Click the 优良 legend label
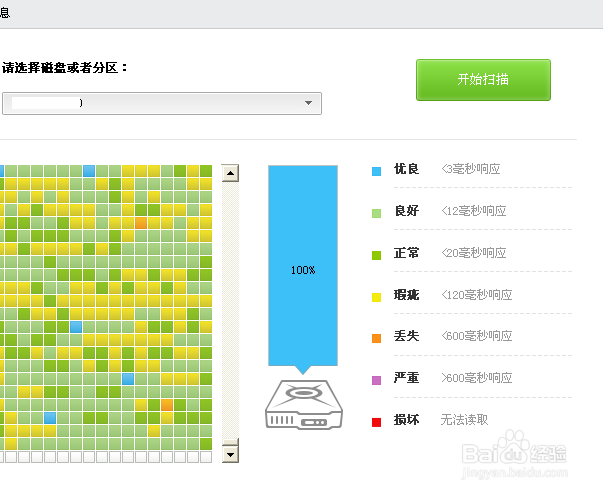This screenshot has width=603, height=494. click(x=406, y=169)
